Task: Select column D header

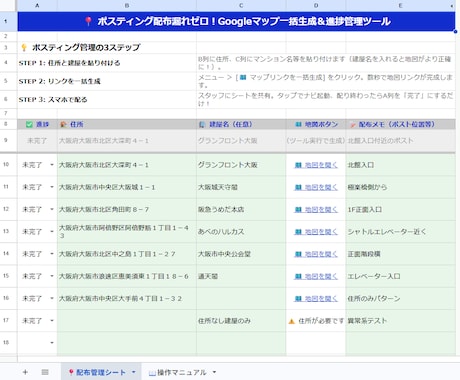Action: point(316,5)
